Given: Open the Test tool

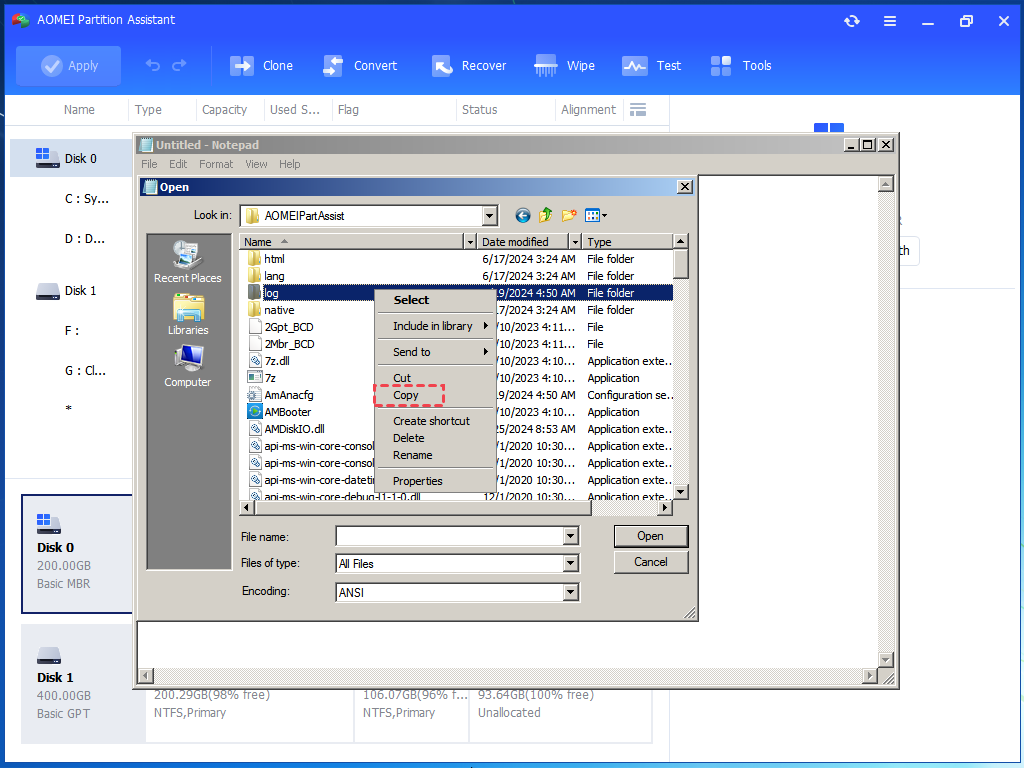Looking at the screenshot, I should [651, 65].
